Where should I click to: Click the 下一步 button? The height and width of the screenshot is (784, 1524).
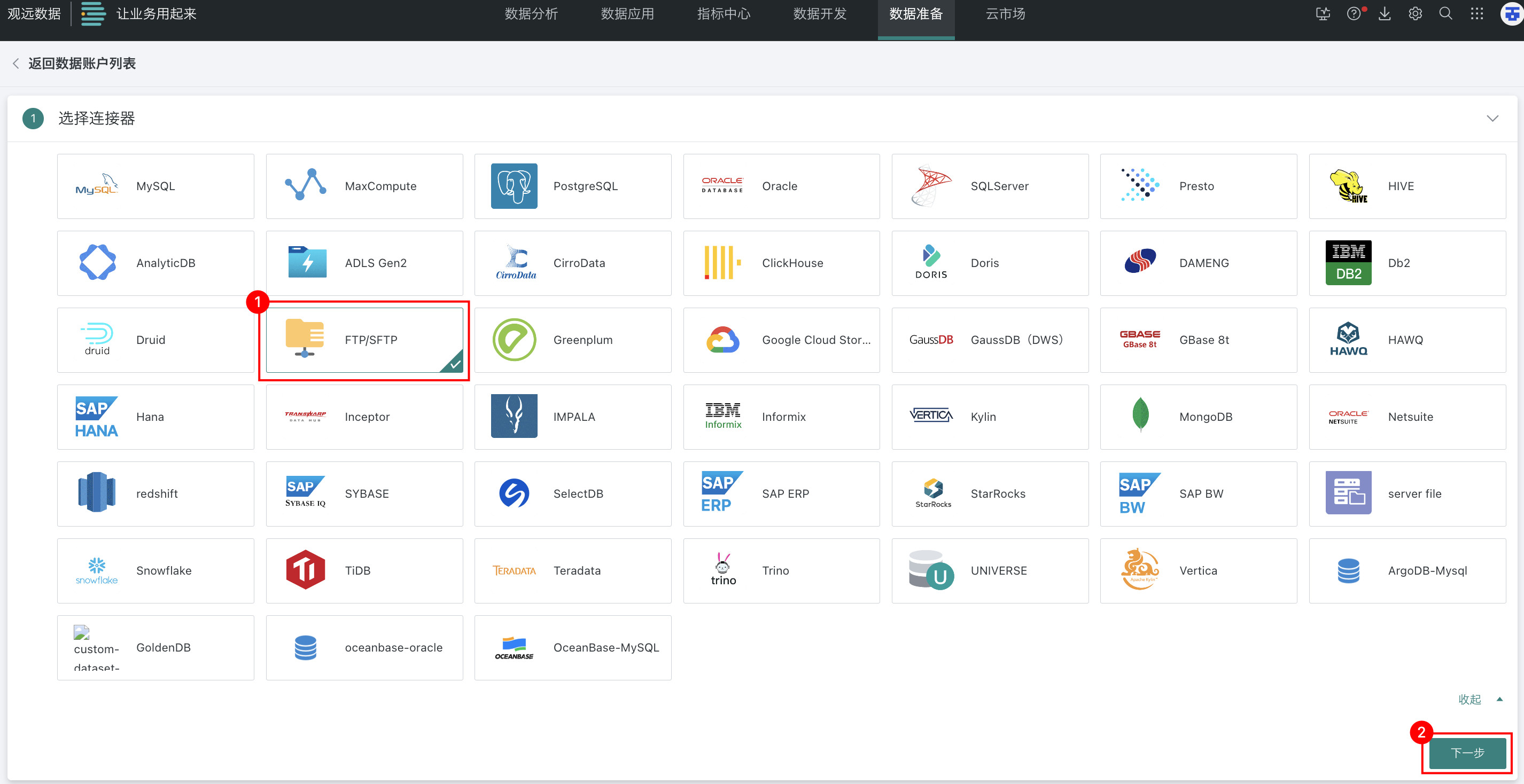tap(1467, 752)
